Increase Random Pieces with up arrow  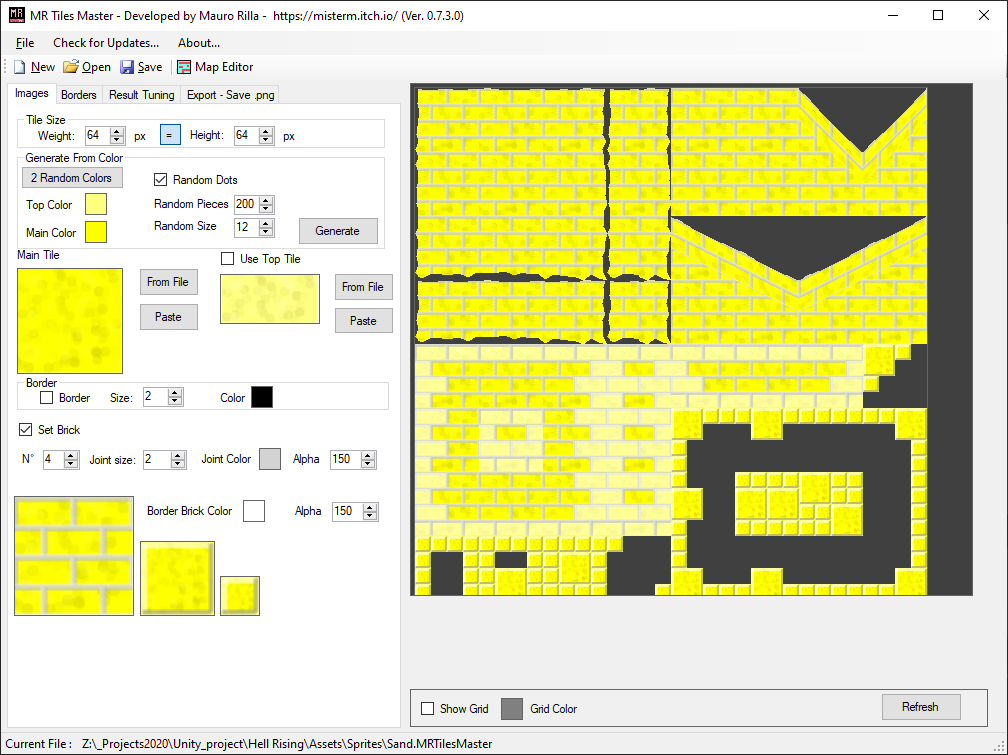(x=267, y=200)
